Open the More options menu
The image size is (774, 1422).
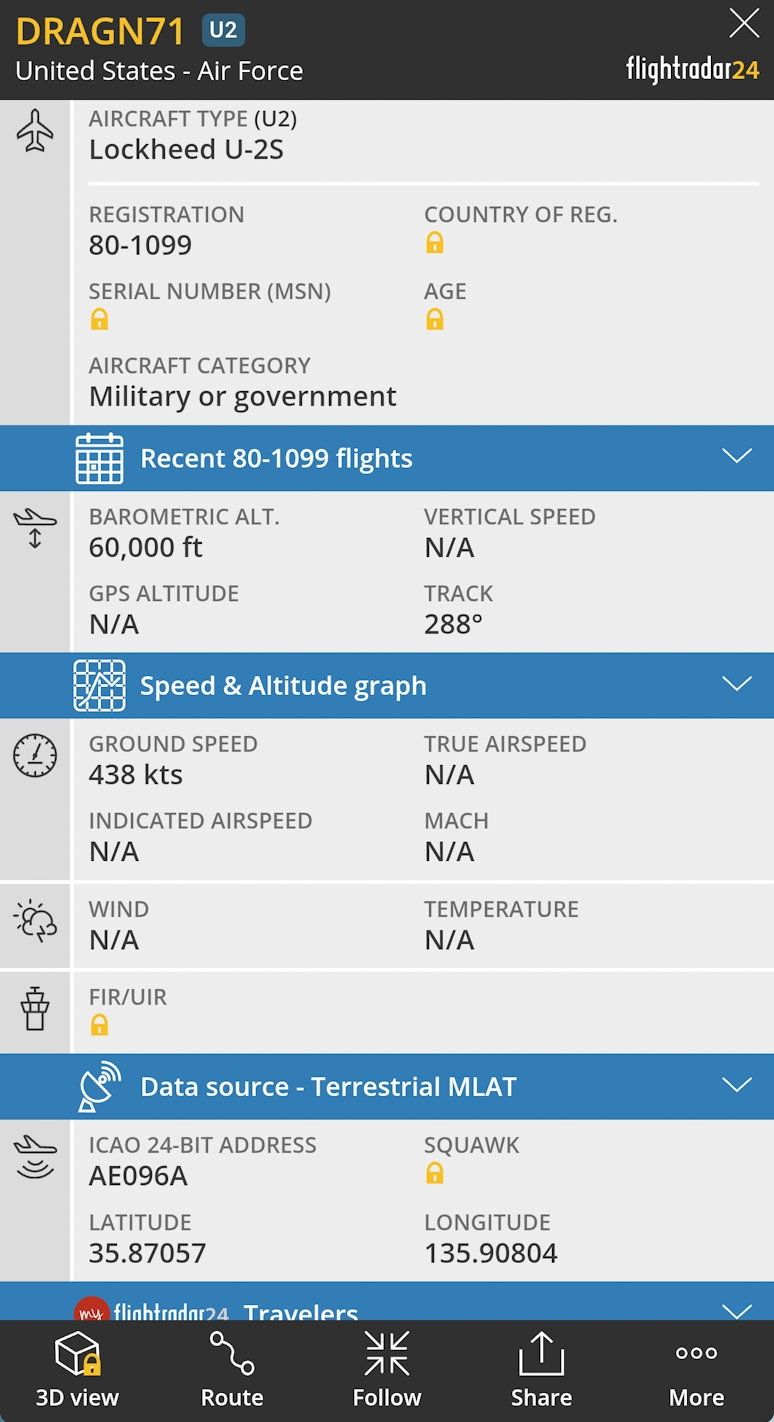tap(696, 1354)
